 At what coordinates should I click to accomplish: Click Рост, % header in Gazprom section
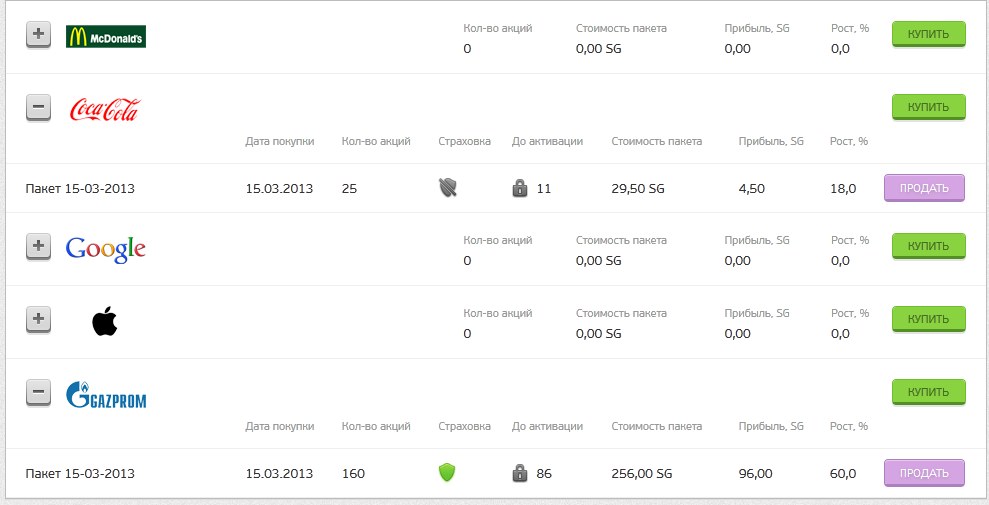pos(849,427)
